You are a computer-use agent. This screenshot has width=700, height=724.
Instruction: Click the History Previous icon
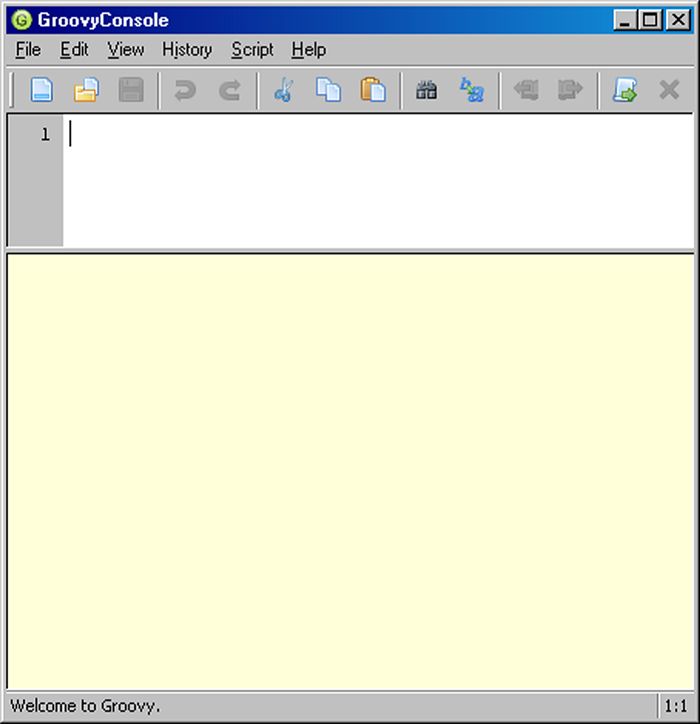[525, 90]
